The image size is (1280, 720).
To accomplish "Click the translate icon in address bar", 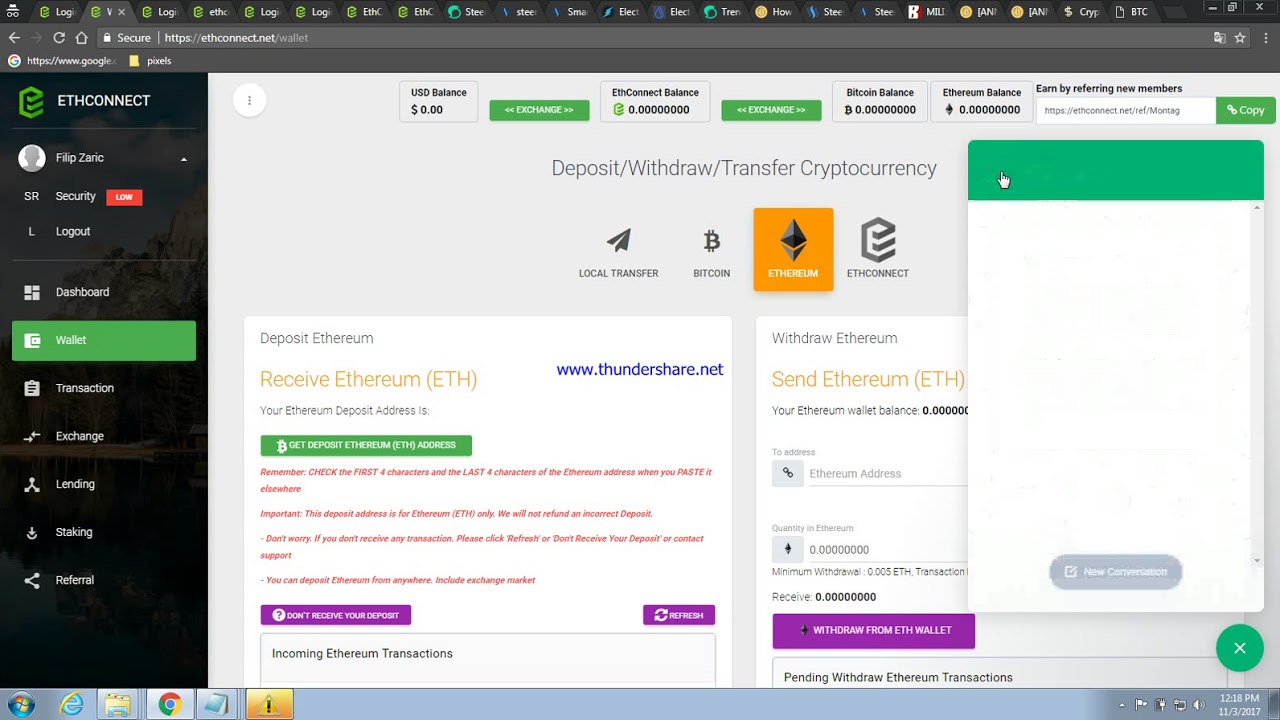I will click(1219, 37).
